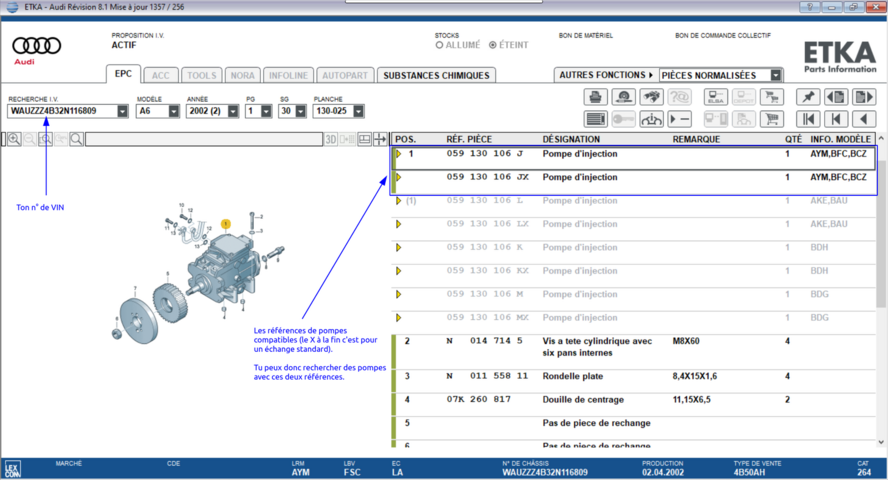The width and height of the screenshot is (888, 480).
Task: Click the DÉSIGNATION column header
Action: pyautogui.click(x=571, y=139)
